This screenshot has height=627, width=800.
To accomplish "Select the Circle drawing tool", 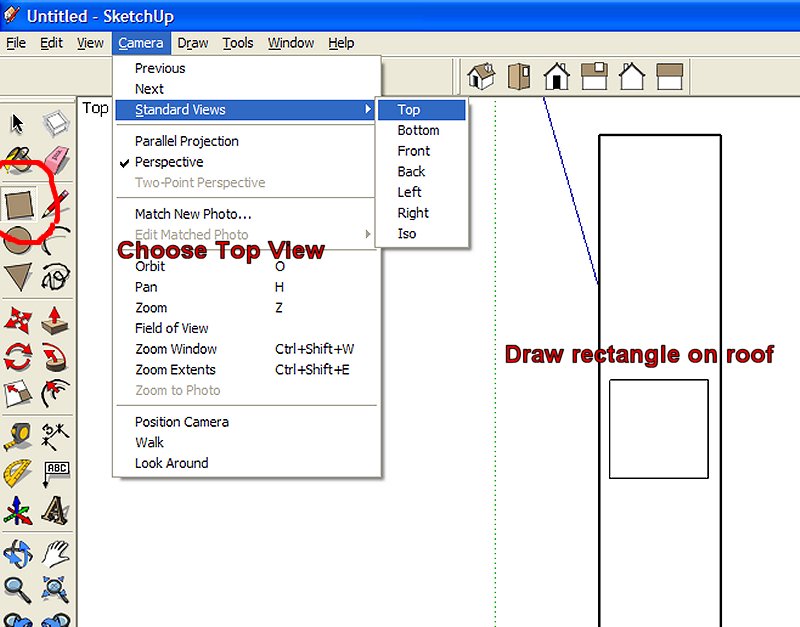I will point(18,240).
